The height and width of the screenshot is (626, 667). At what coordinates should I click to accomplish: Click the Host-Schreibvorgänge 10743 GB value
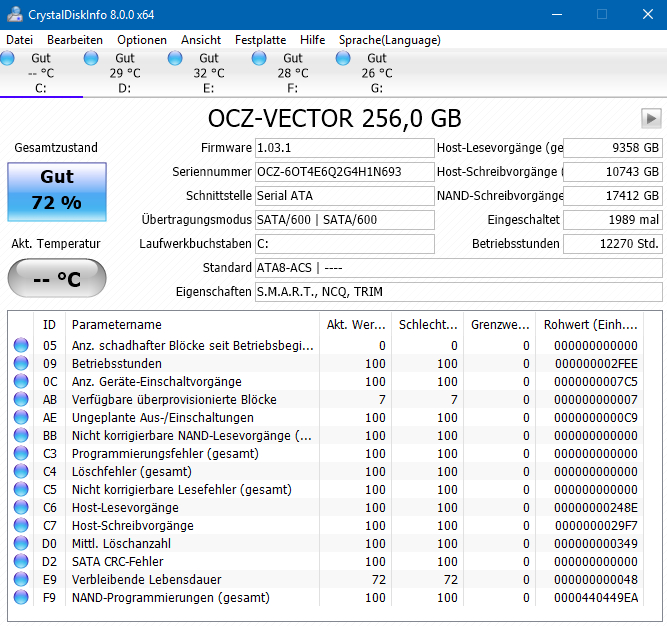click(613, 172)
